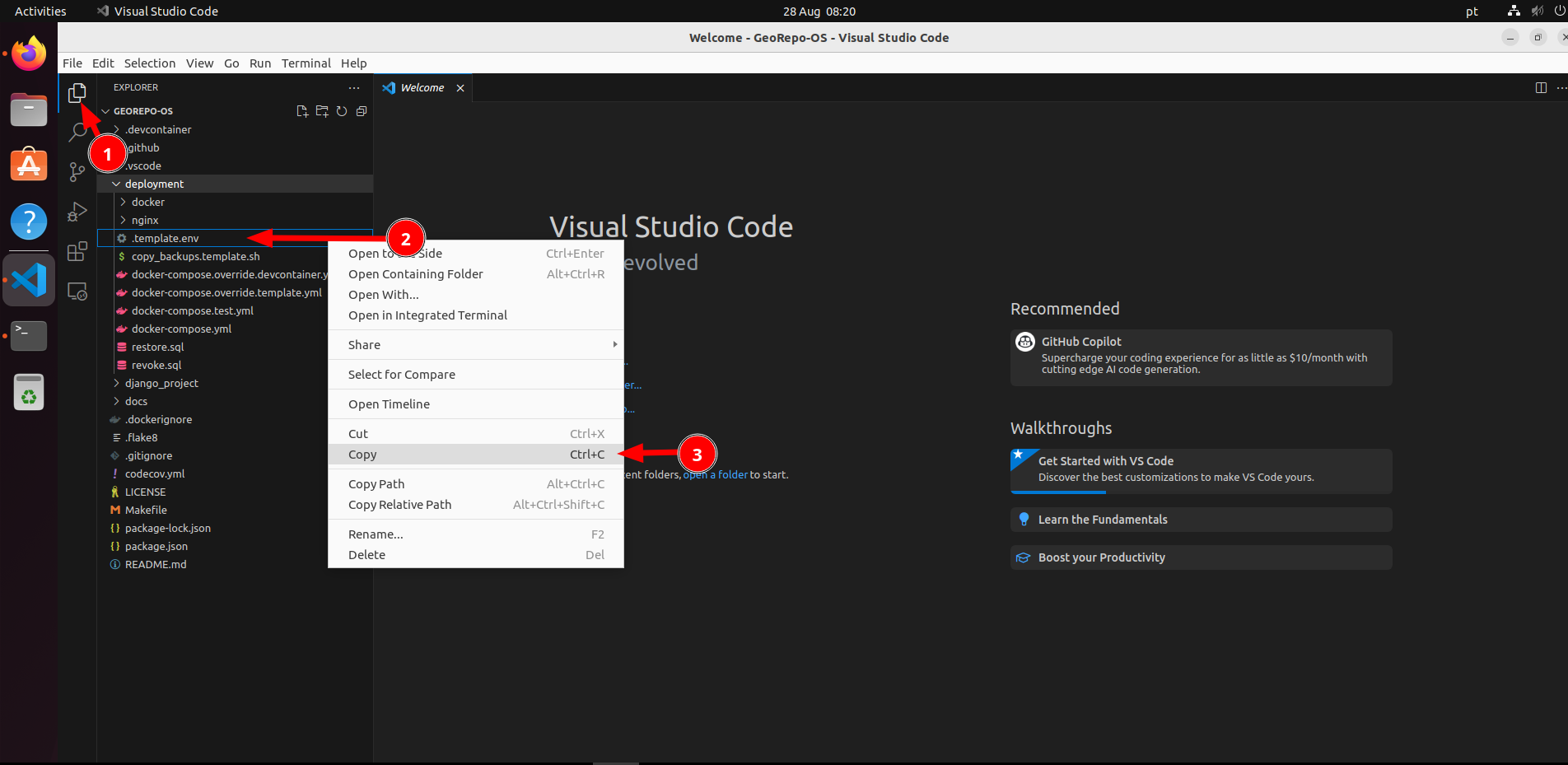
Task: Click Boost your Productivity walkthrough
Action: [1201, 557]
